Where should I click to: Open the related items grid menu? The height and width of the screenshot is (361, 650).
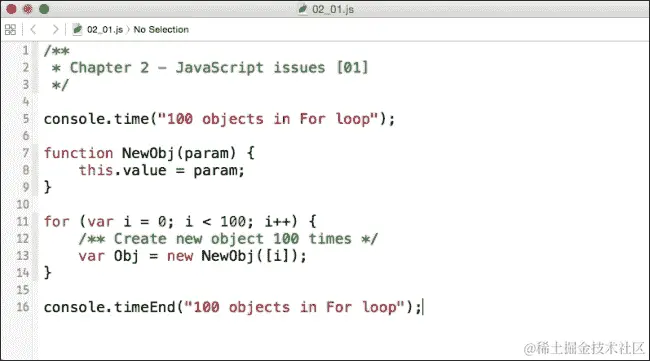click(10, 29)
